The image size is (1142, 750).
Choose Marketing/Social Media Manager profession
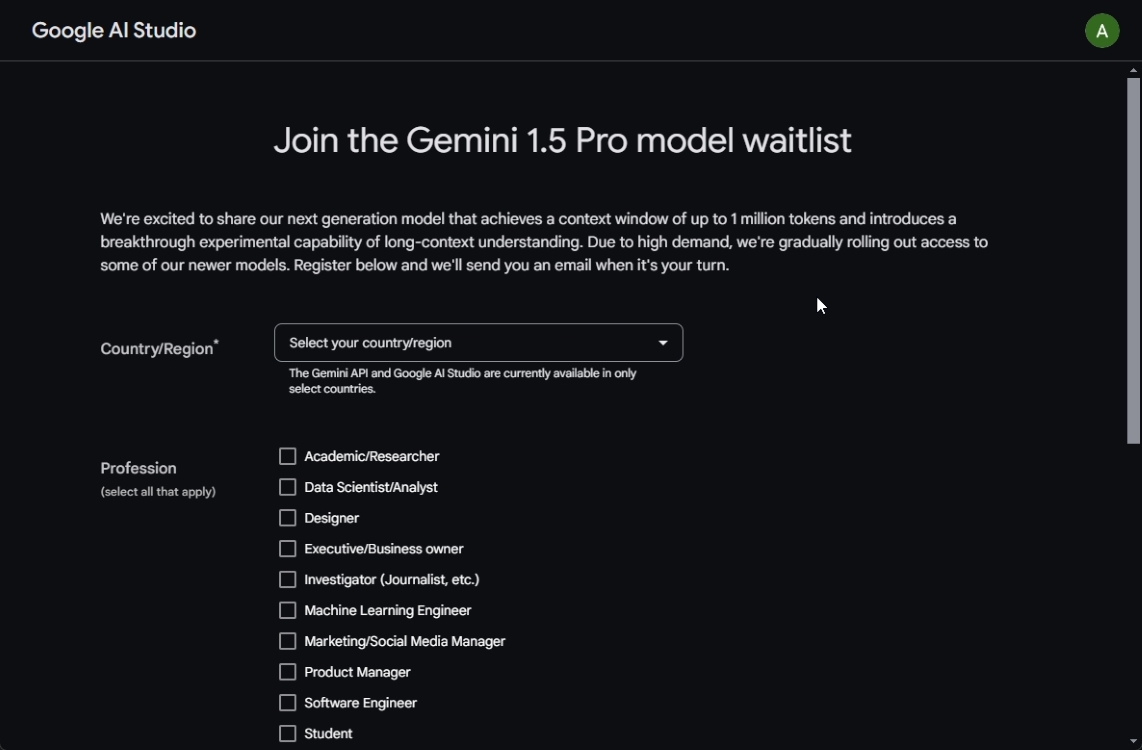coord(287,641)
